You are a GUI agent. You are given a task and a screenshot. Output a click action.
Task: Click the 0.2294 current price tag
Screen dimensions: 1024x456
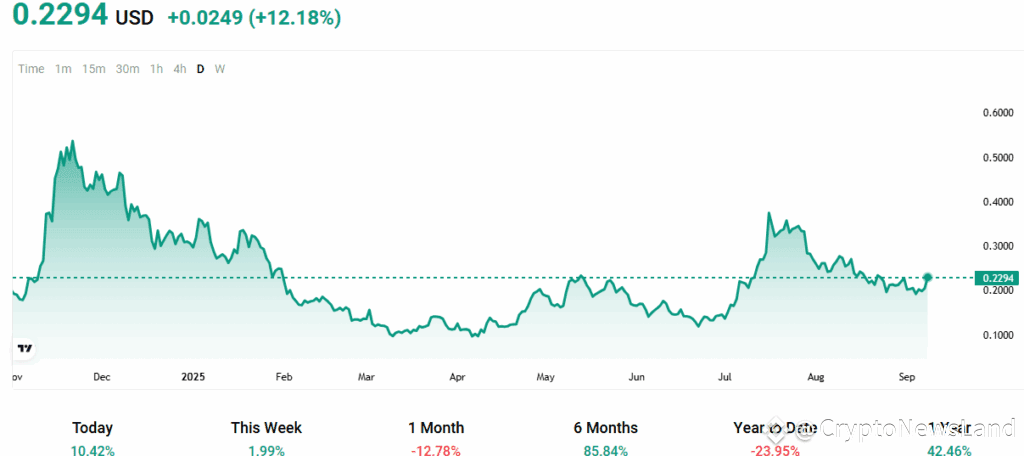pos(996,278)
